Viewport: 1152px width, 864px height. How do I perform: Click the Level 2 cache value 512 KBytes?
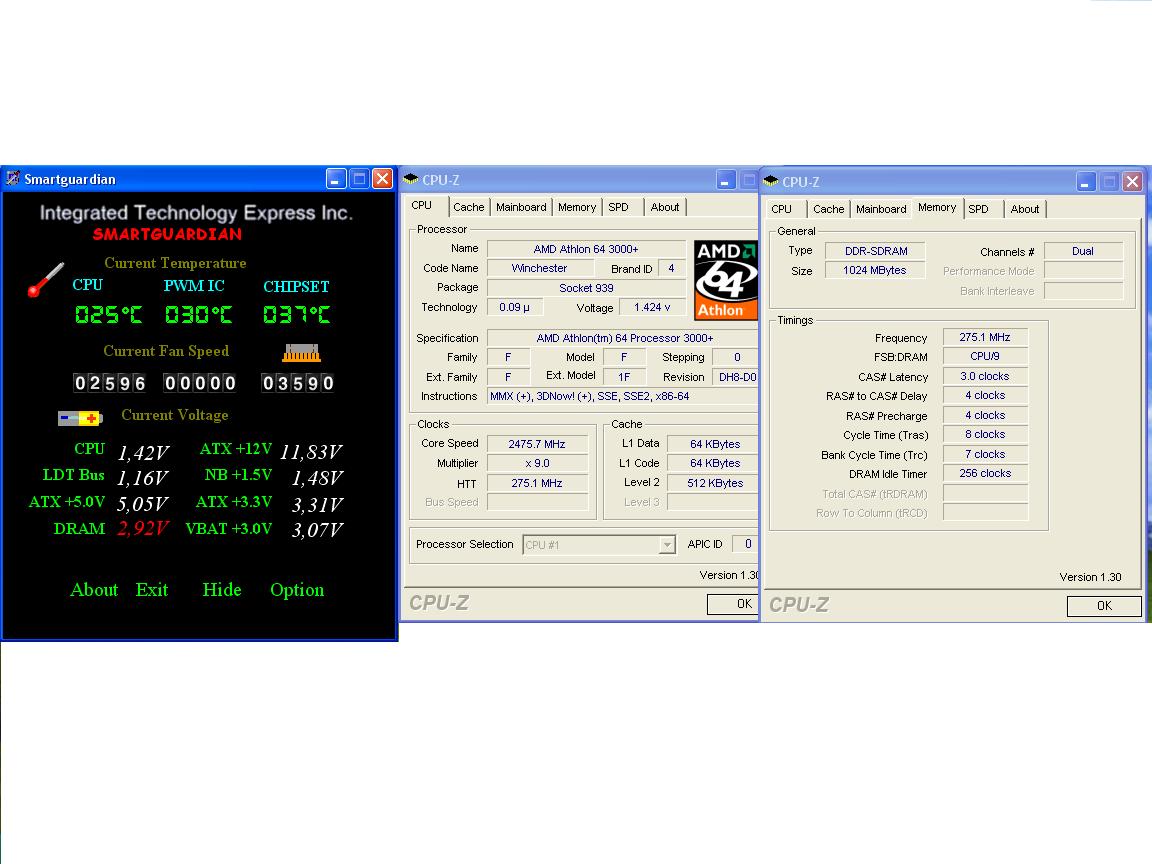[713, 483]
